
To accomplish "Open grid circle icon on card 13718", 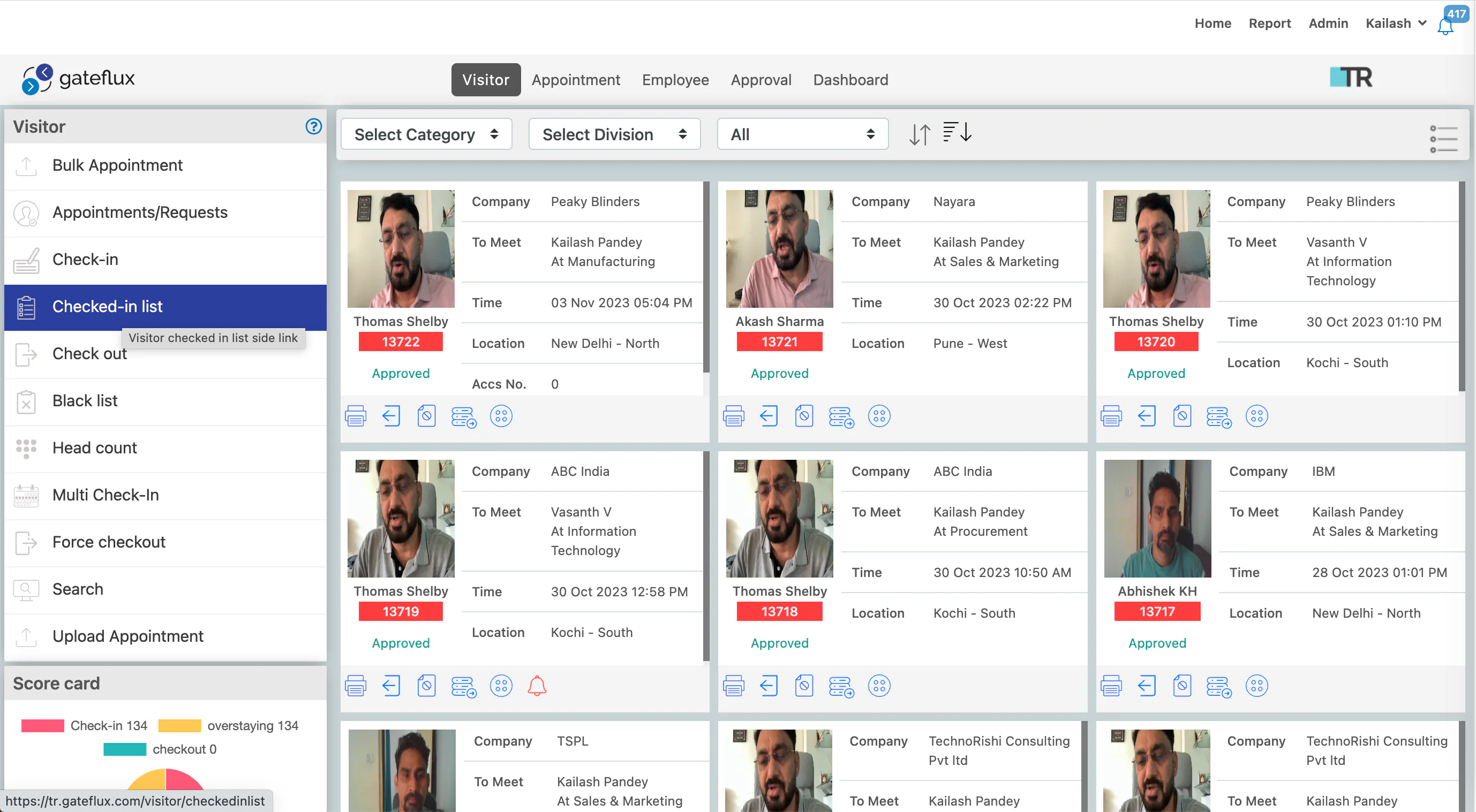I will click(879, 686).
